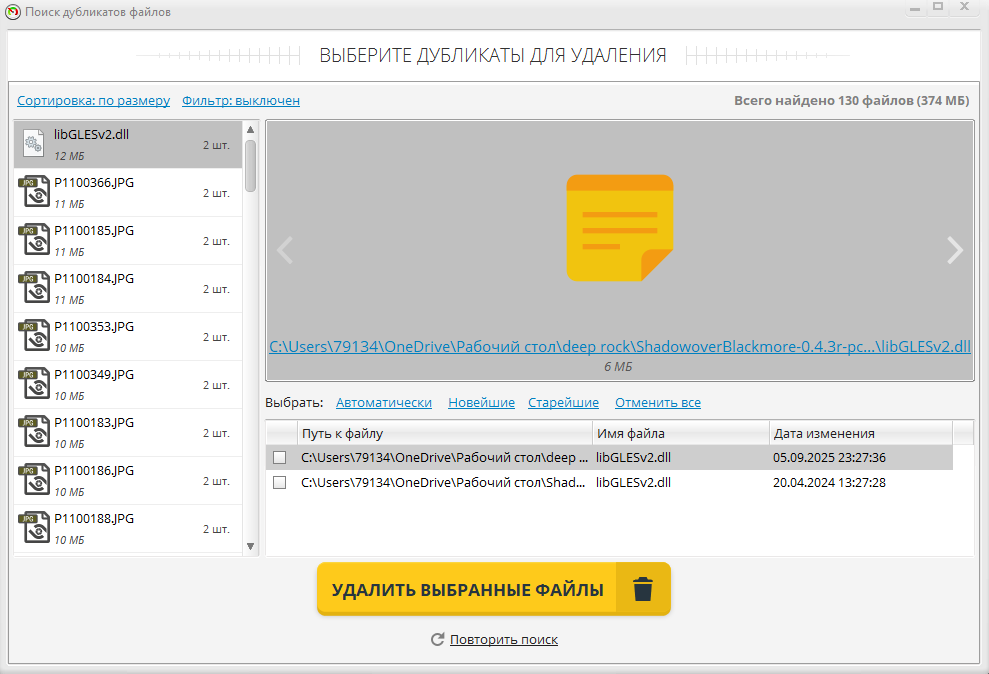Select the P1100353.JPG duplicate group

[x=128, y=336]
